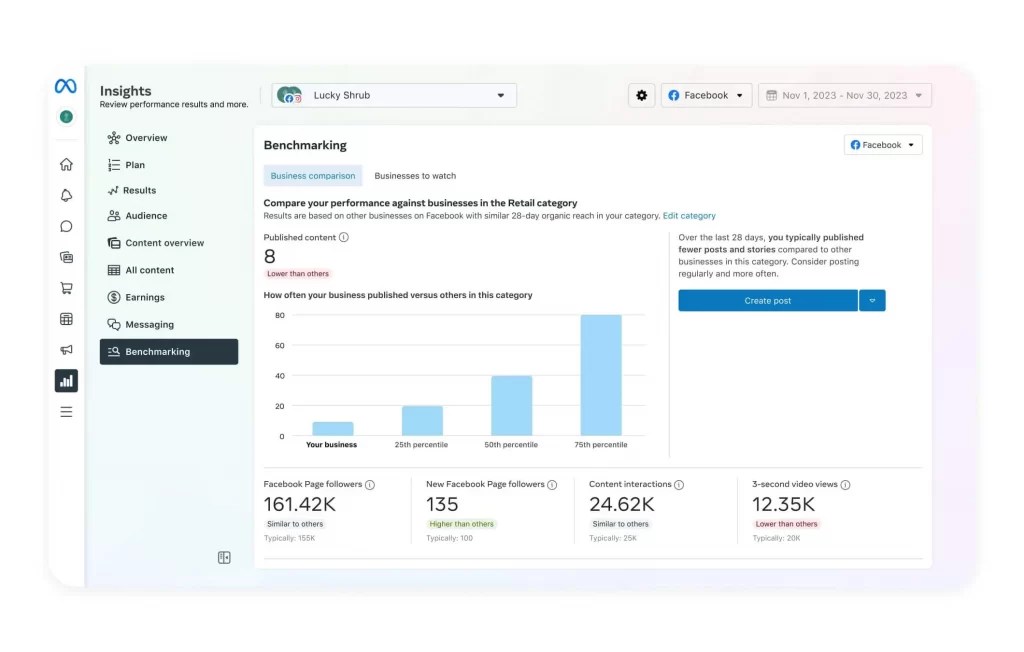Image resolution: width=1024 pixels, height=652 pixels.
Task: Expand the Create post split-button arrow
Action: 872,300
